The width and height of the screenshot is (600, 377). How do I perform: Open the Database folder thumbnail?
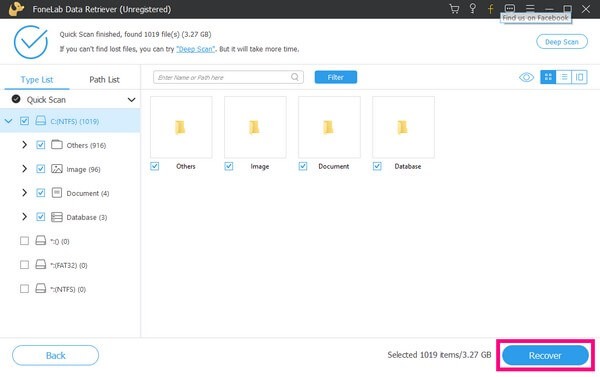click(403, 127)
